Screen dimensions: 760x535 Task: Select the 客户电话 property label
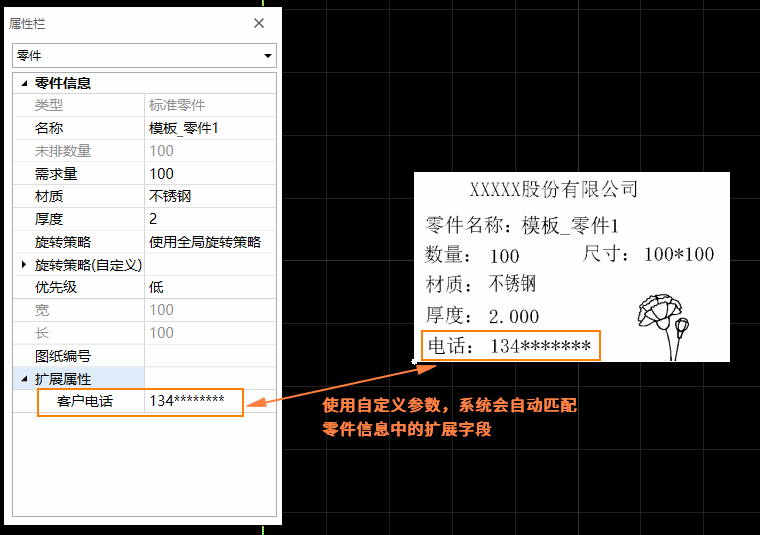click(x=85, y=402)
